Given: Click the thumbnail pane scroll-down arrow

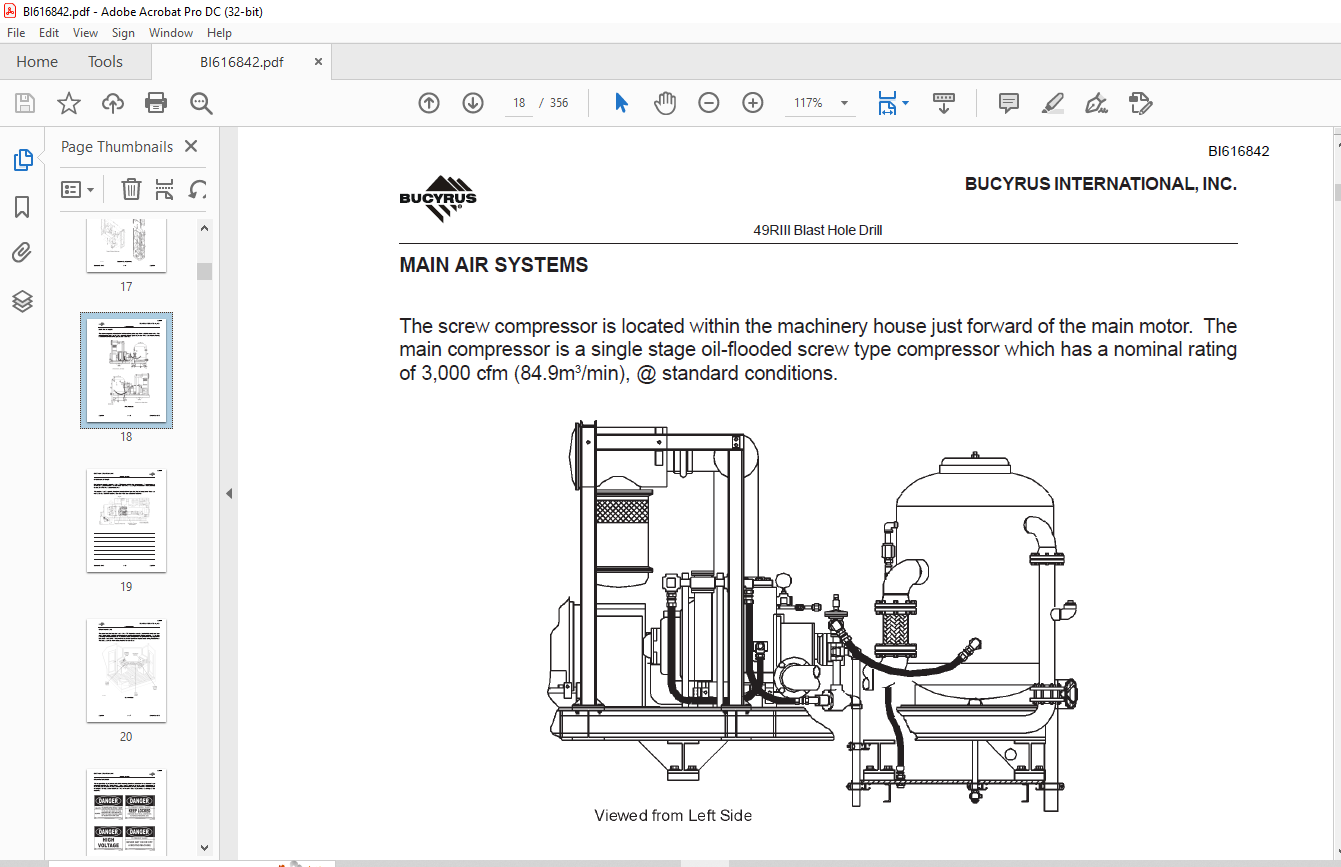Looking at the screenshot, I should (204, 848).
